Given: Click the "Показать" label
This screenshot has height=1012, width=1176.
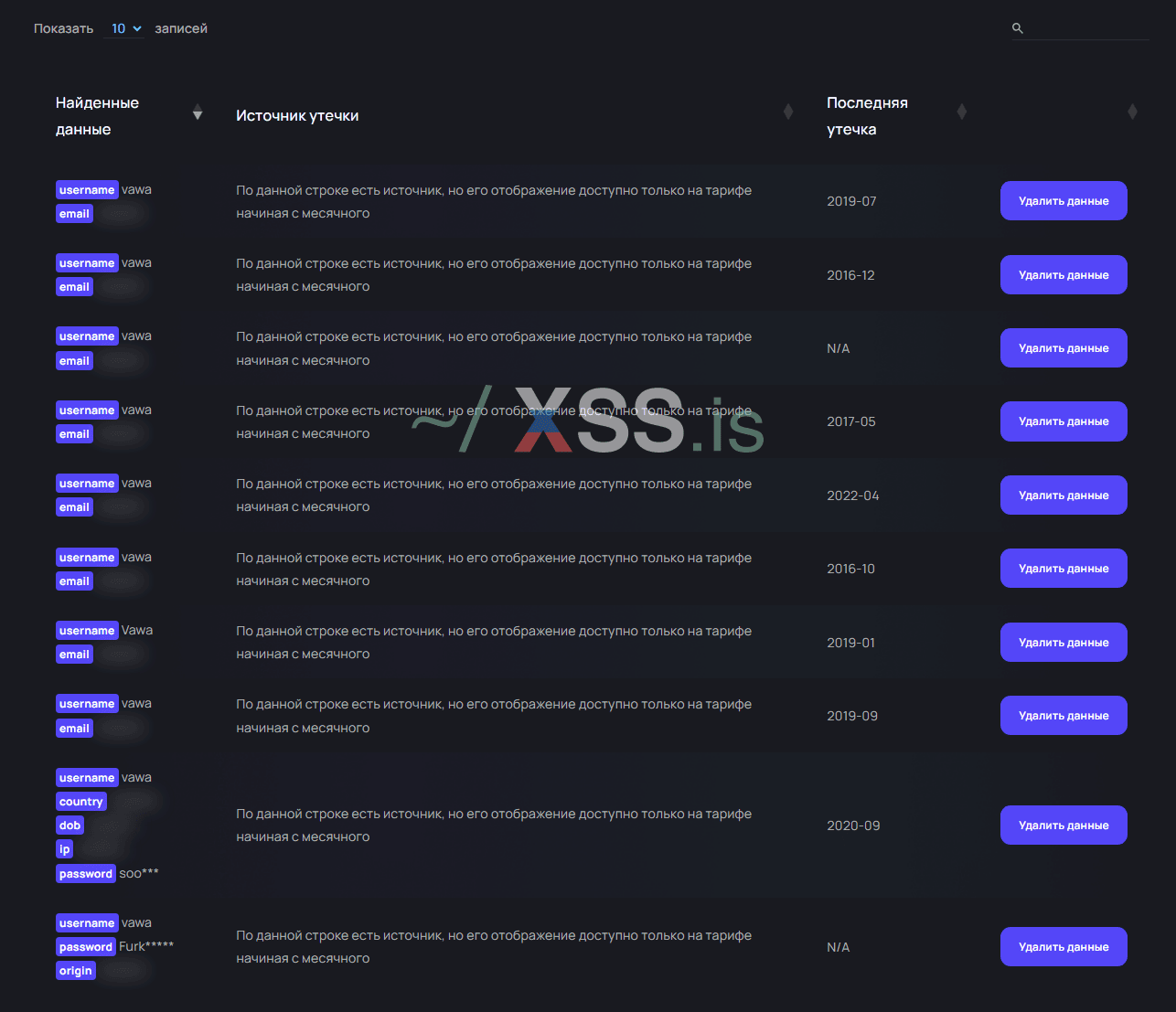Looking at the screenshot, I should [64, 28].
